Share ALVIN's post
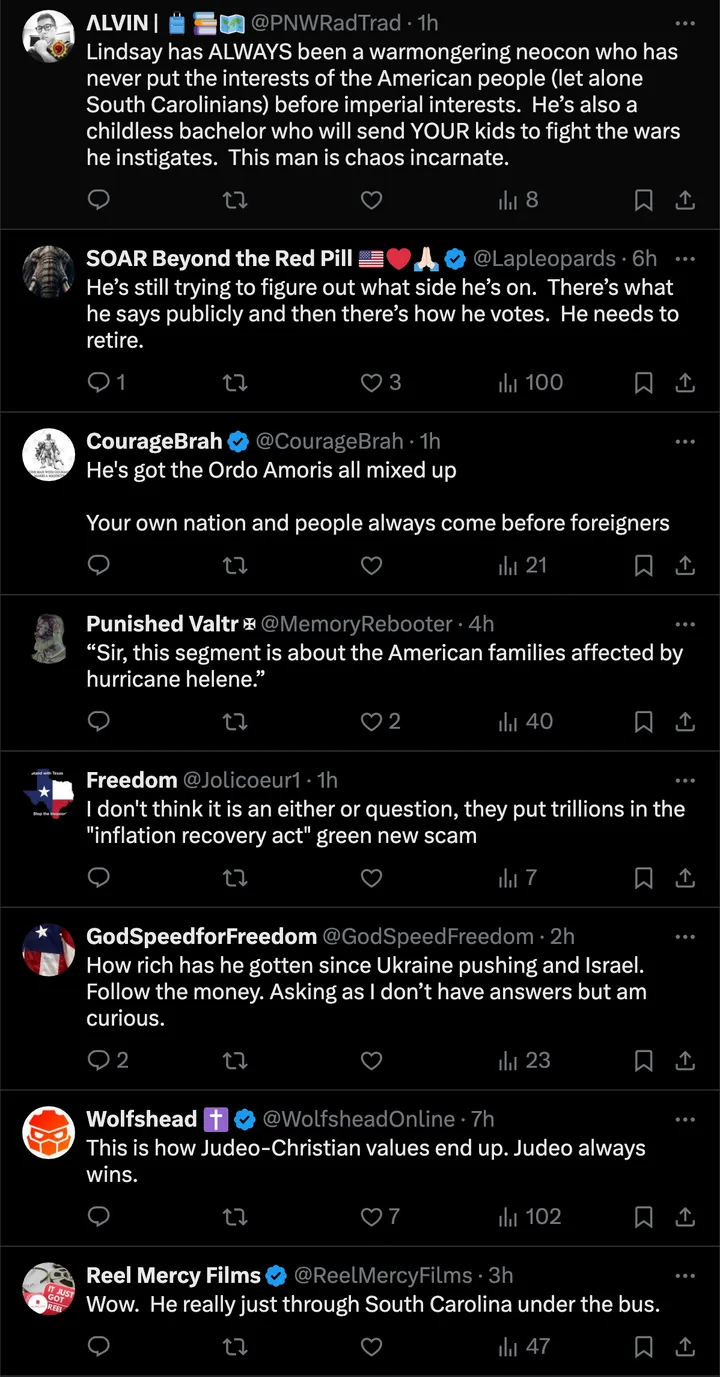 (685, 200)
